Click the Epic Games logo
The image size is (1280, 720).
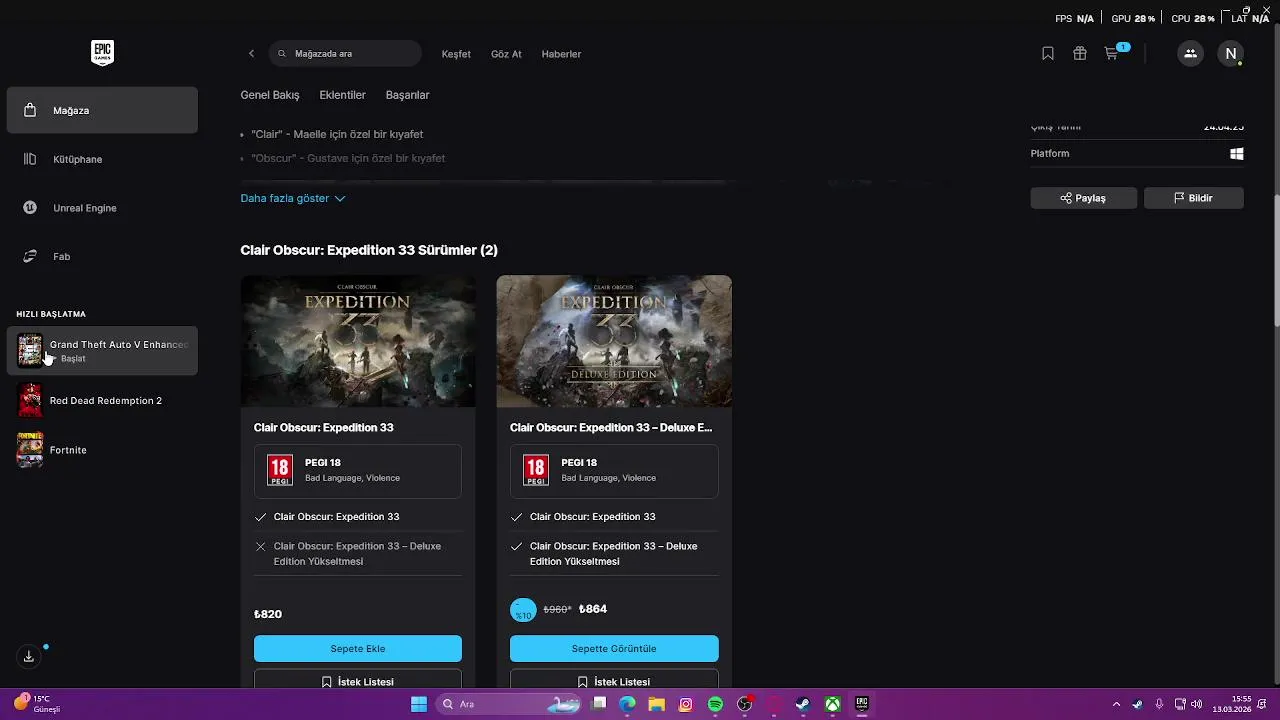102,53
